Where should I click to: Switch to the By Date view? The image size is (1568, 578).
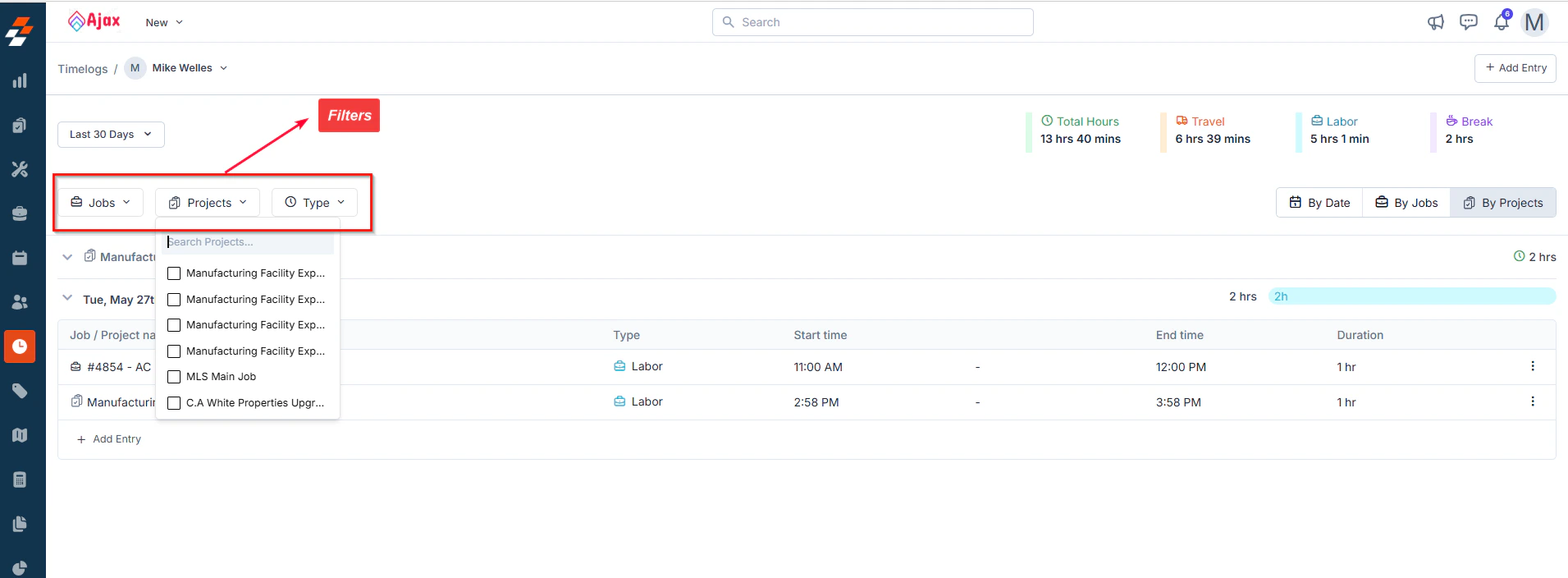1319,203
